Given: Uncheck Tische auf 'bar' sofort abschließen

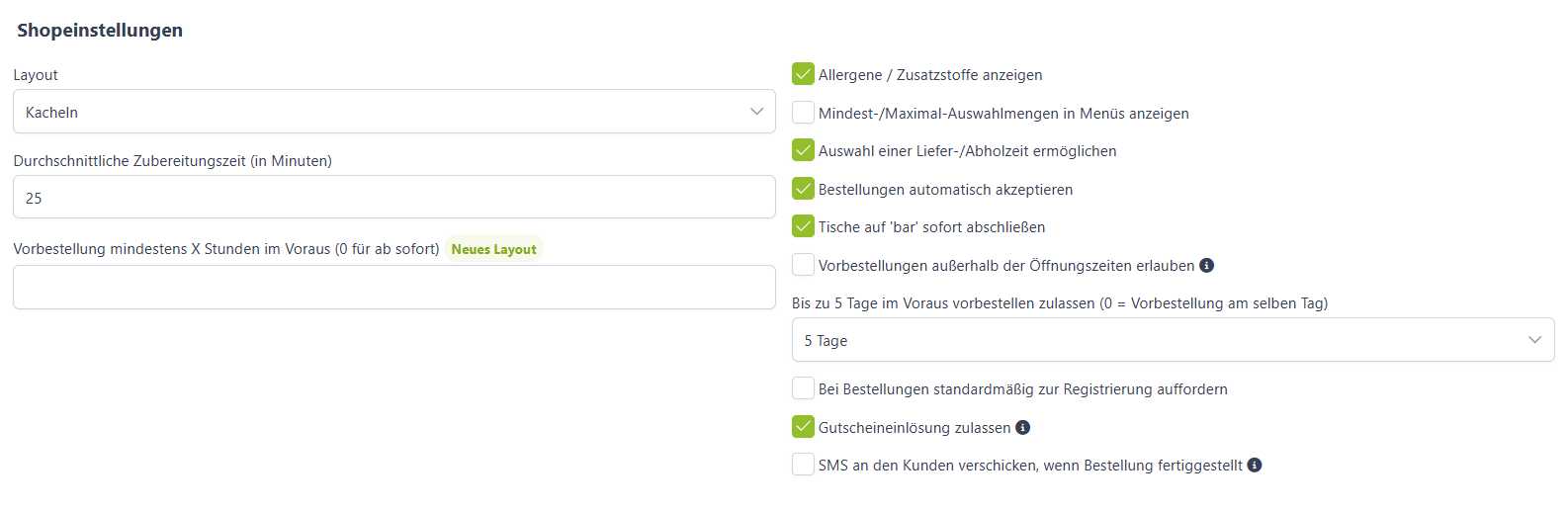Looking at the screenshot, I should click(x=803, y=226).
